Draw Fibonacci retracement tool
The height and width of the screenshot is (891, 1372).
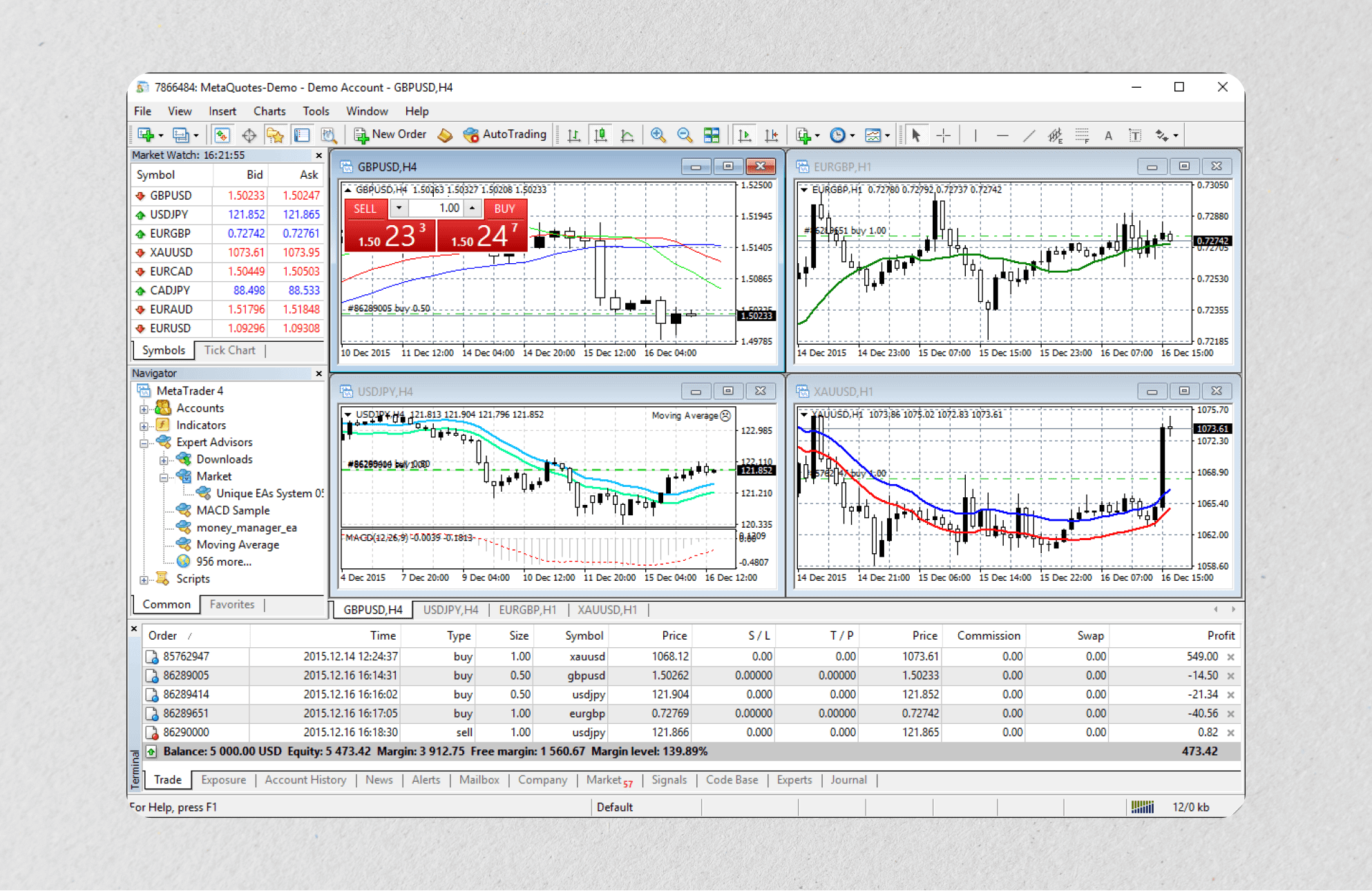point(1082,135)
